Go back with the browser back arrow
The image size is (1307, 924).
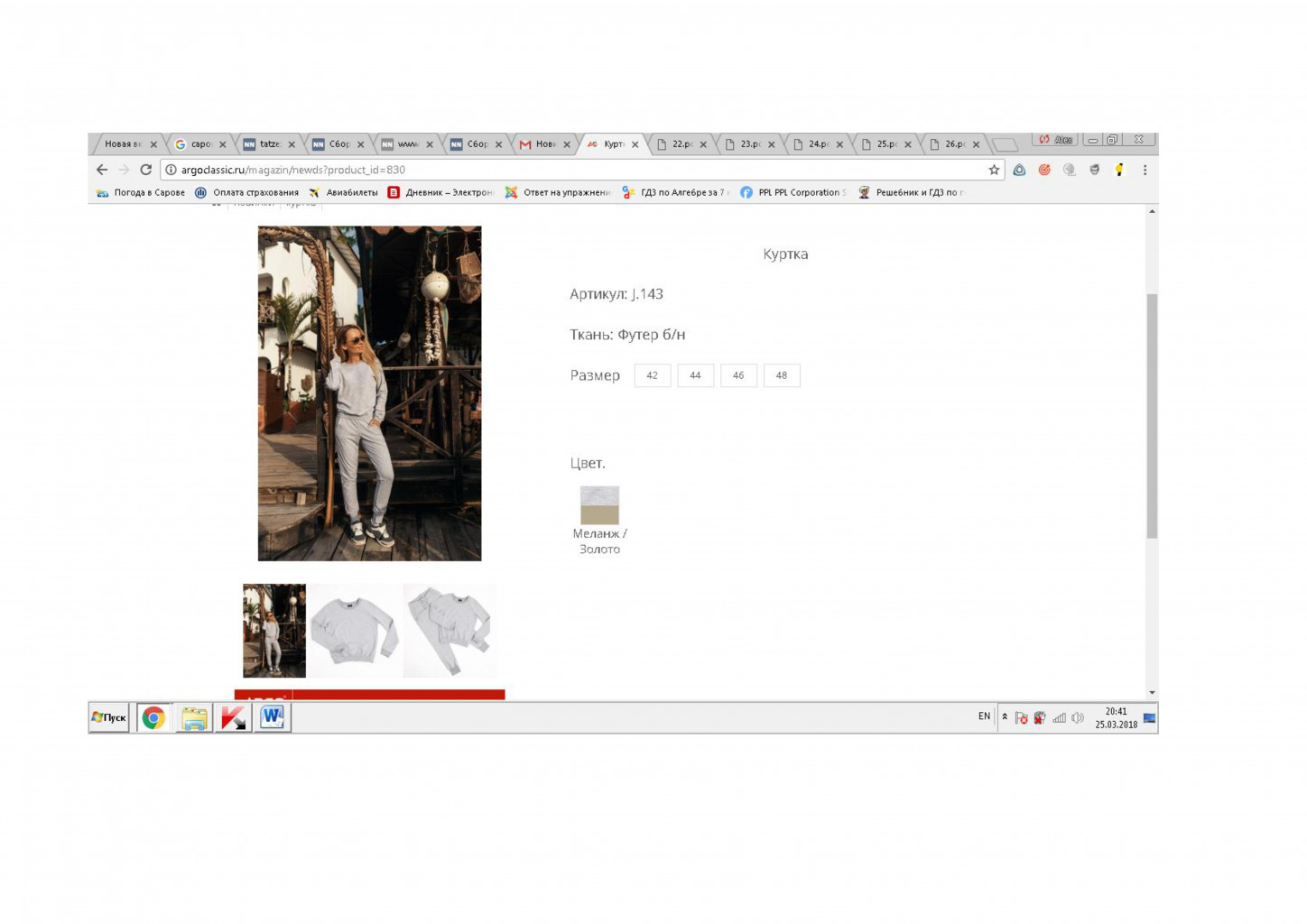(102, 170)
